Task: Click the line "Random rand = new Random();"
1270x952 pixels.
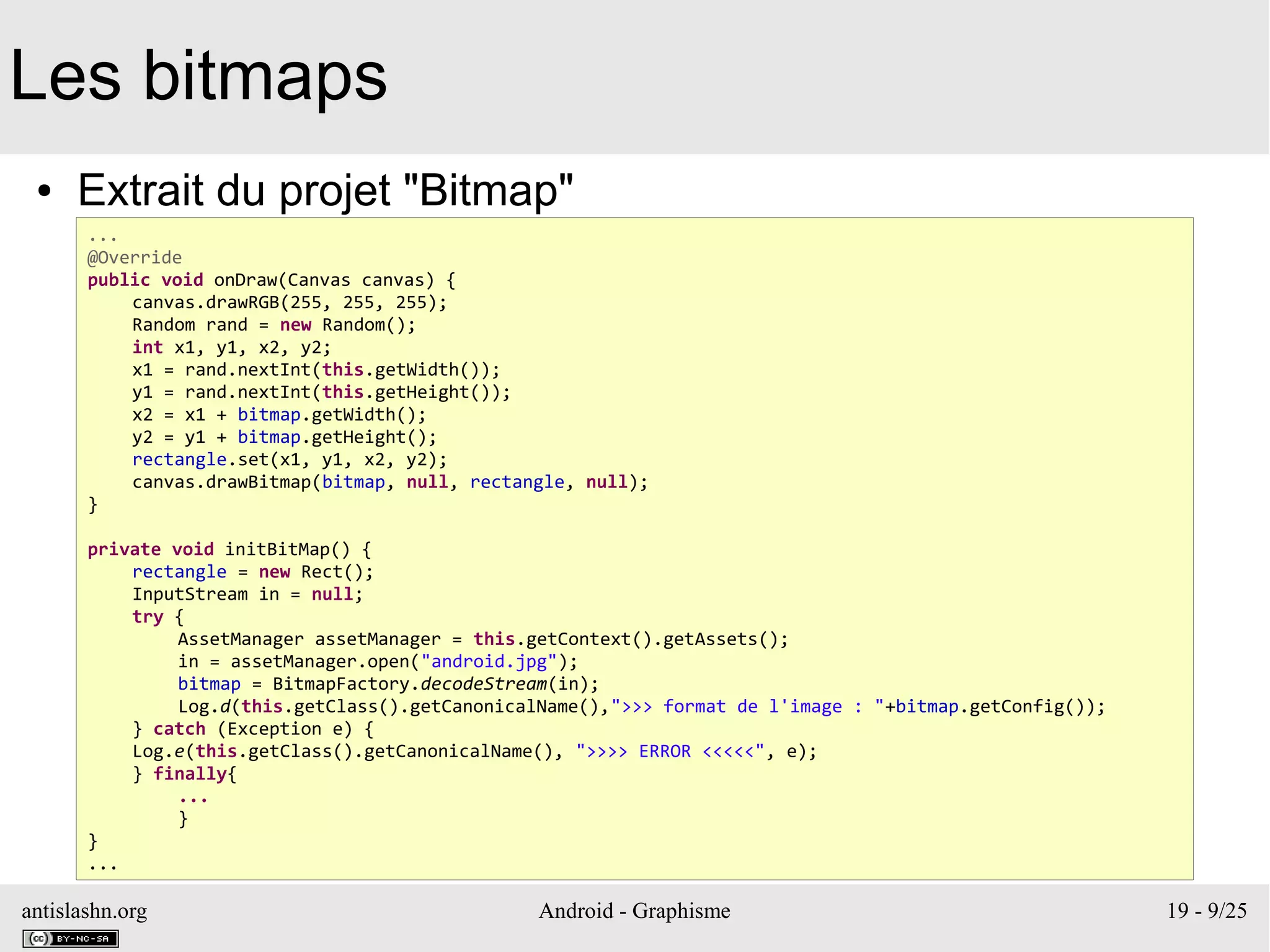Action: click(273, 325)
